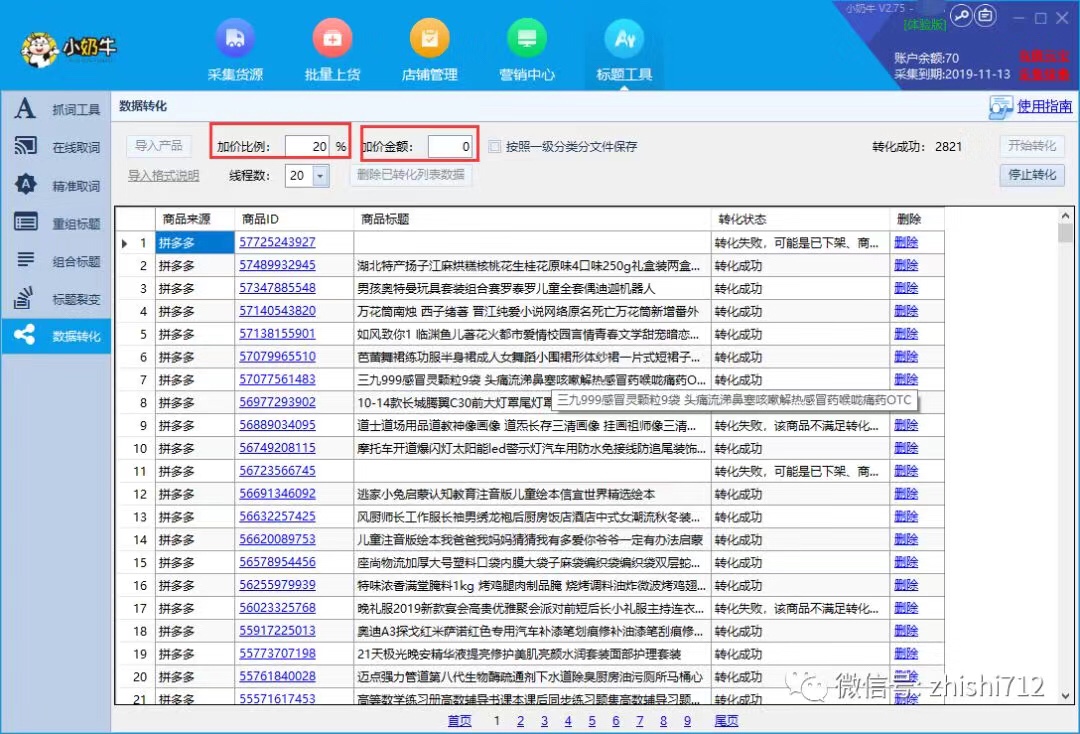1080x734 pixels.
Task: Select row 9 status 转化失败 cell
Action: click(800, 426)
